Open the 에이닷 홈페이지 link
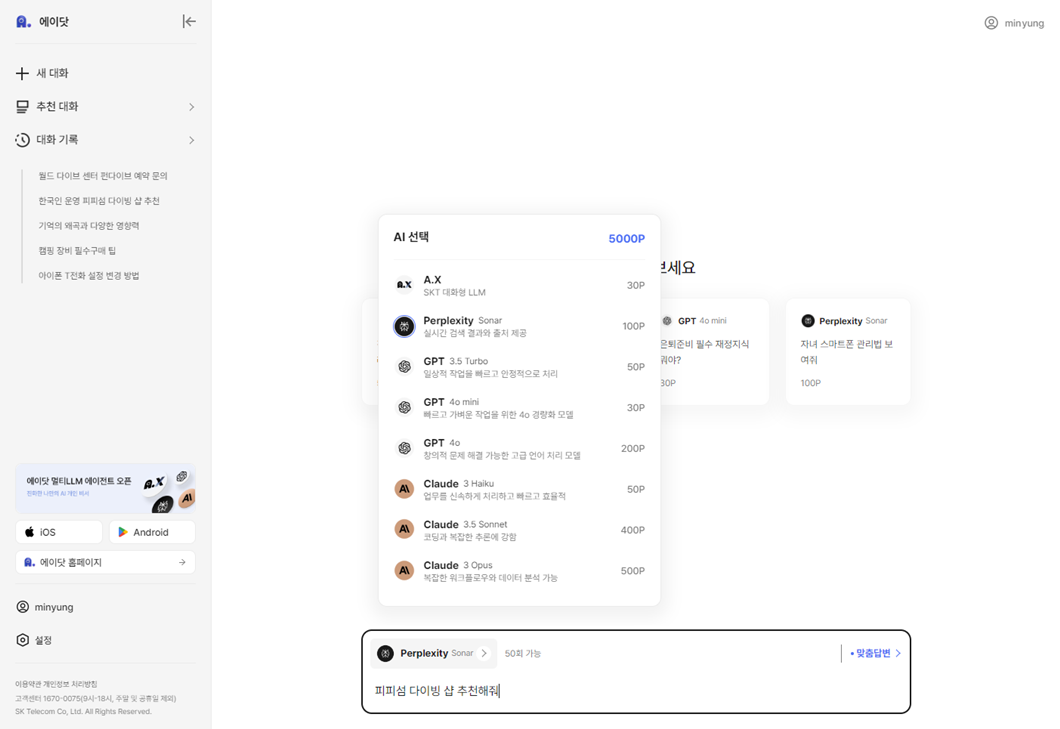The width and height of the screenshot is (1060, 729). 104,562
